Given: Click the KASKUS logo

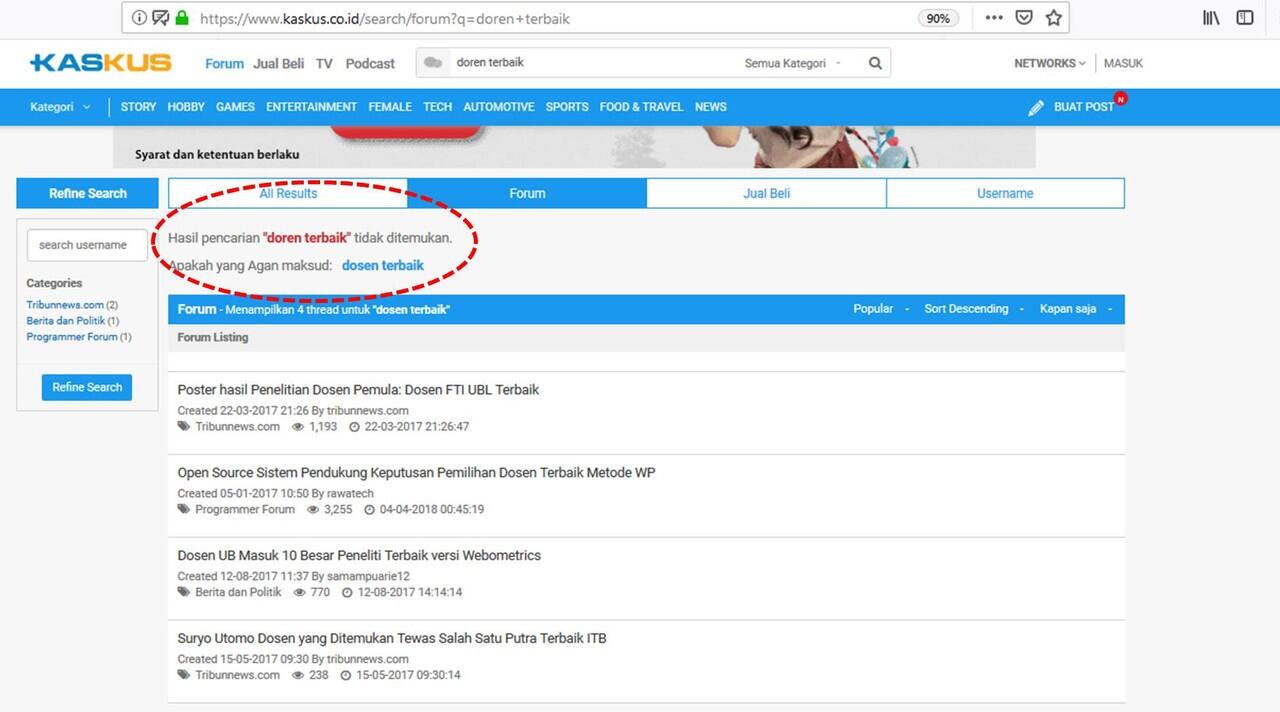Looking at the screenshot, I should pos(101,63).
